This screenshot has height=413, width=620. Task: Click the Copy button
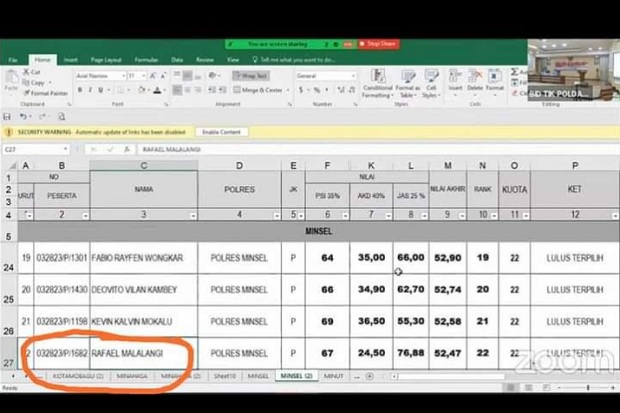34,82
